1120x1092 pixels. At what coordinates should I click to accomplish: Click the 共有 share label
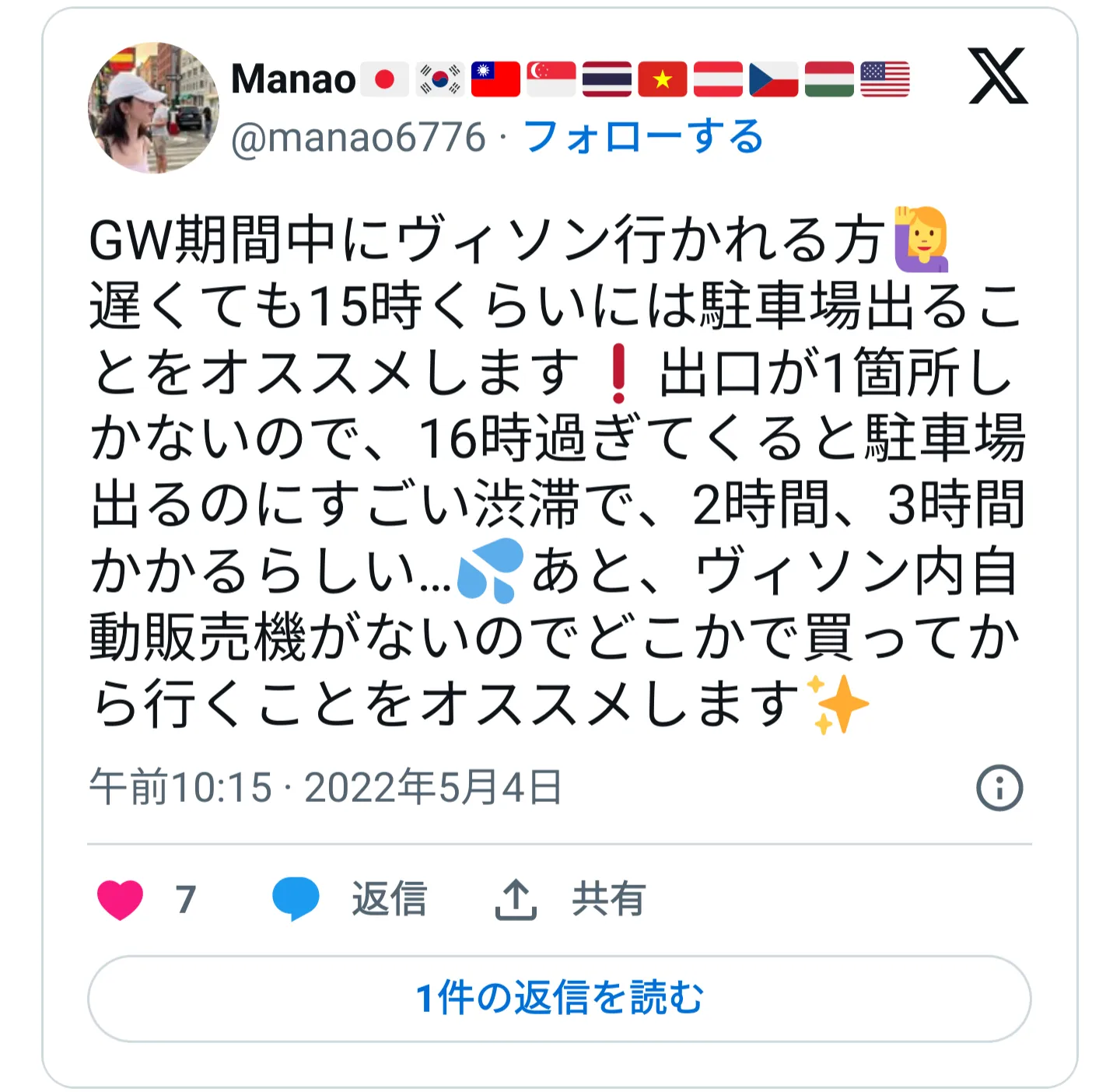(608, 899)
